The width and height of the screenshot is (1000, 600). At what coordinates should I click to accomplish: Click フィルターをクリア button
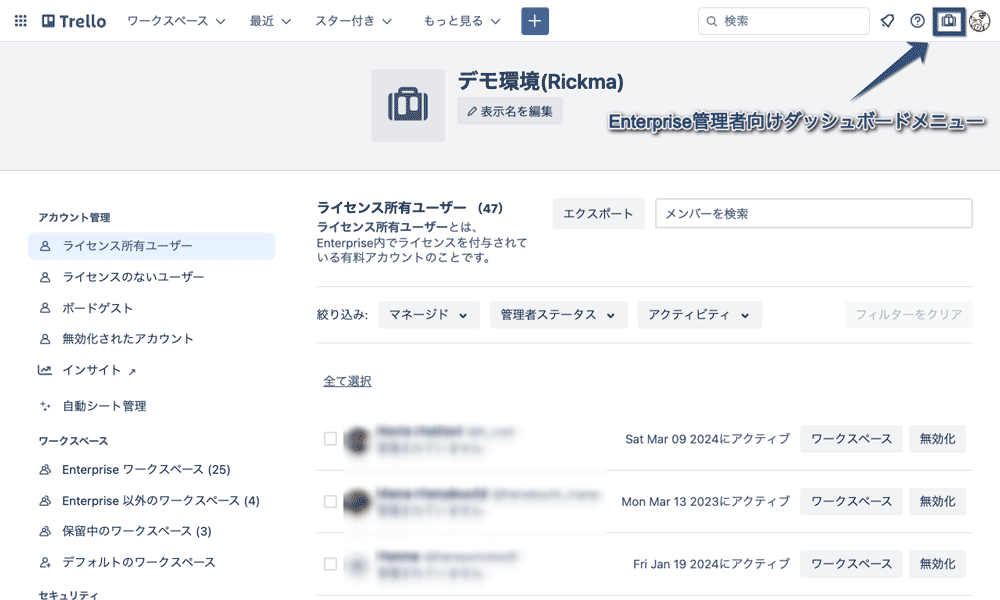(x=909, y=315)
